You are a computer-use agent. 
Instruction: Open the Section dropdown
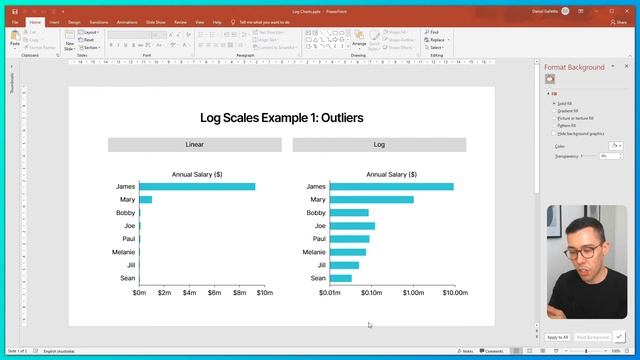pyautogui.click(x=90, y=48)
